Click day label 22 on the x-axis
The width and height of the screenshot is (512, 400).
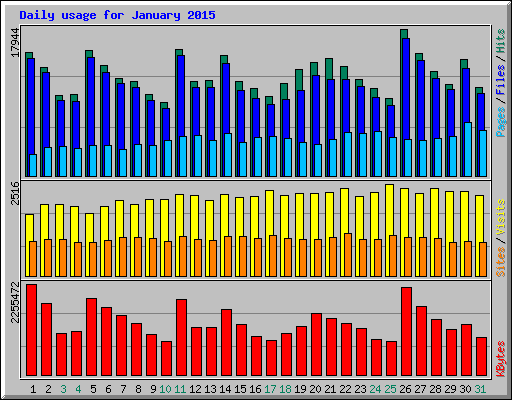pyautogui.click(x=345, y=389)
